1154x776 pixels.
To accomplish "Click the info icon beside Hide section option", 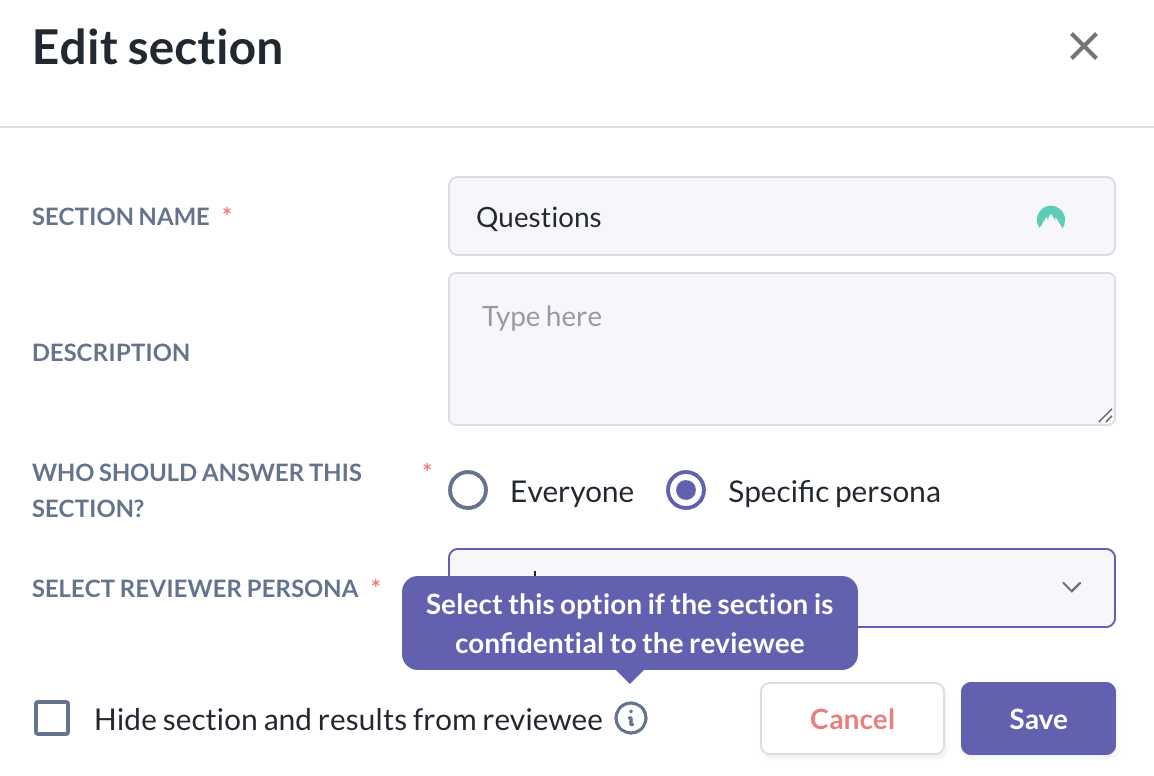I will tap(631, 718).
